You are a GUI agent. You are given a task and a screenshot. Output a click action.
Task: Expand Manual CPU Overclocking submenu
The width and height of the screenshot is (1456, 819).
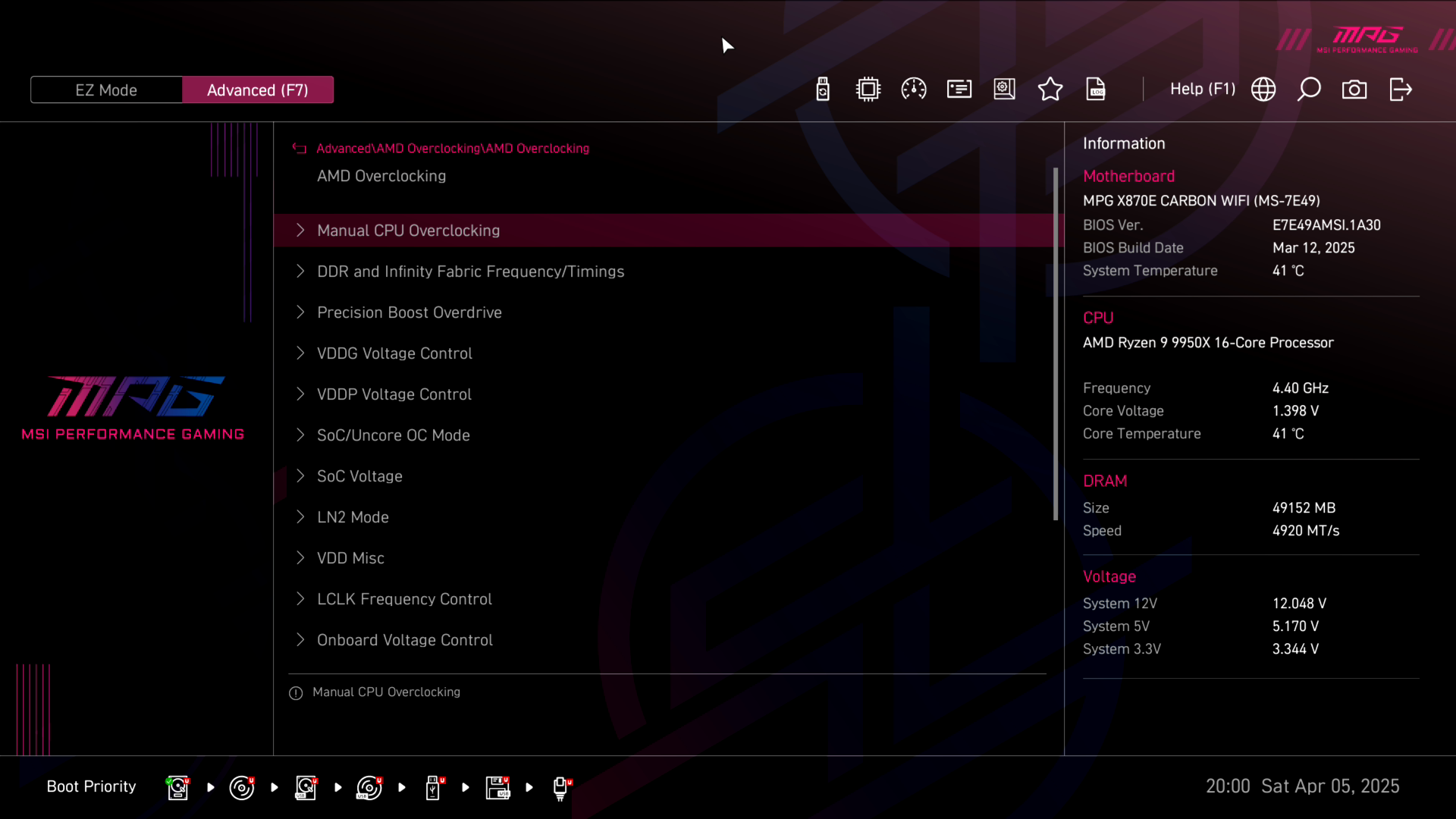pos(408,231)
